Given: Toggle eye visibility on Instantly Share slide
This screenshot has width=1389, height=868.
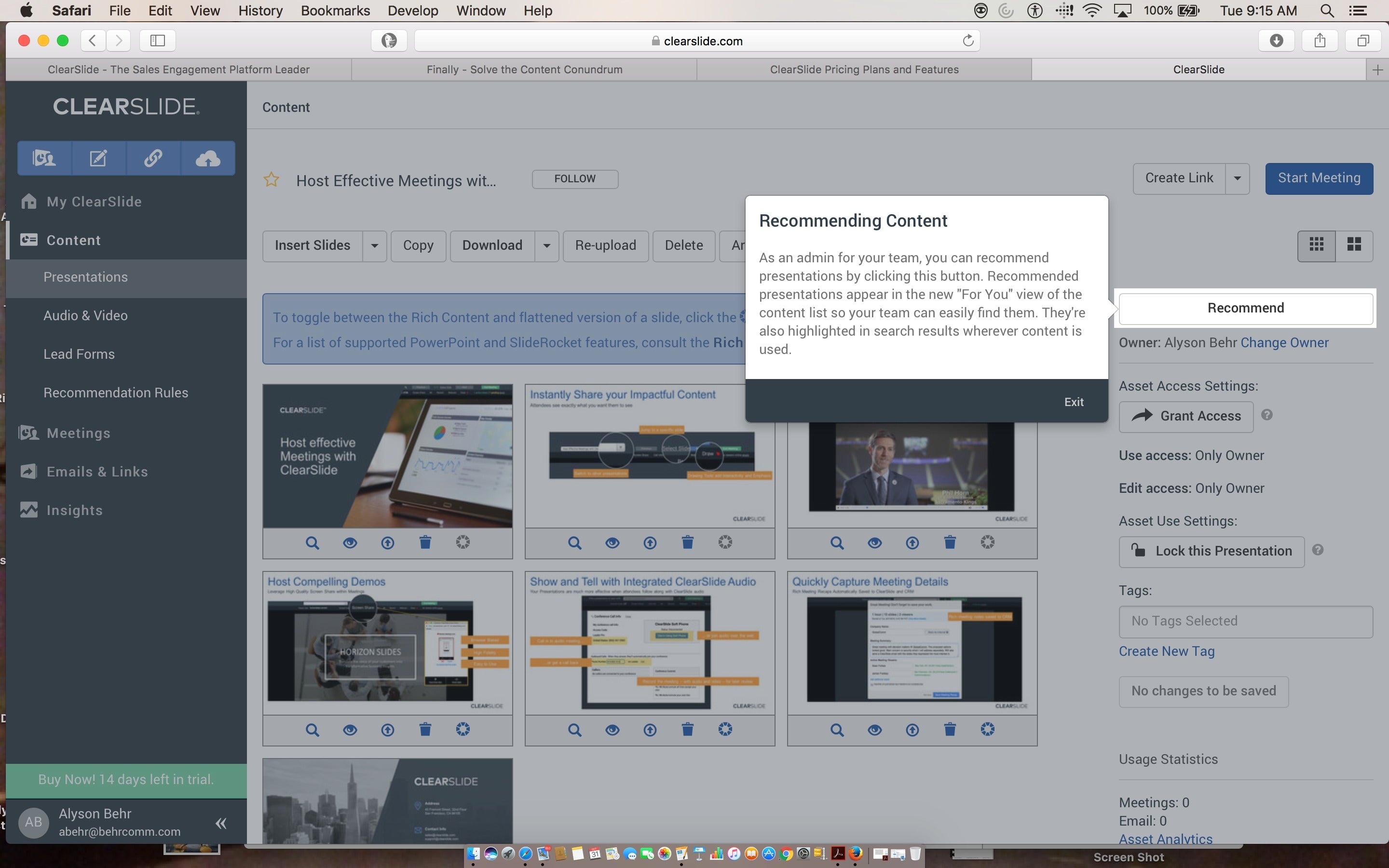Looking at the screenshot, I should [x=612, y=542].
